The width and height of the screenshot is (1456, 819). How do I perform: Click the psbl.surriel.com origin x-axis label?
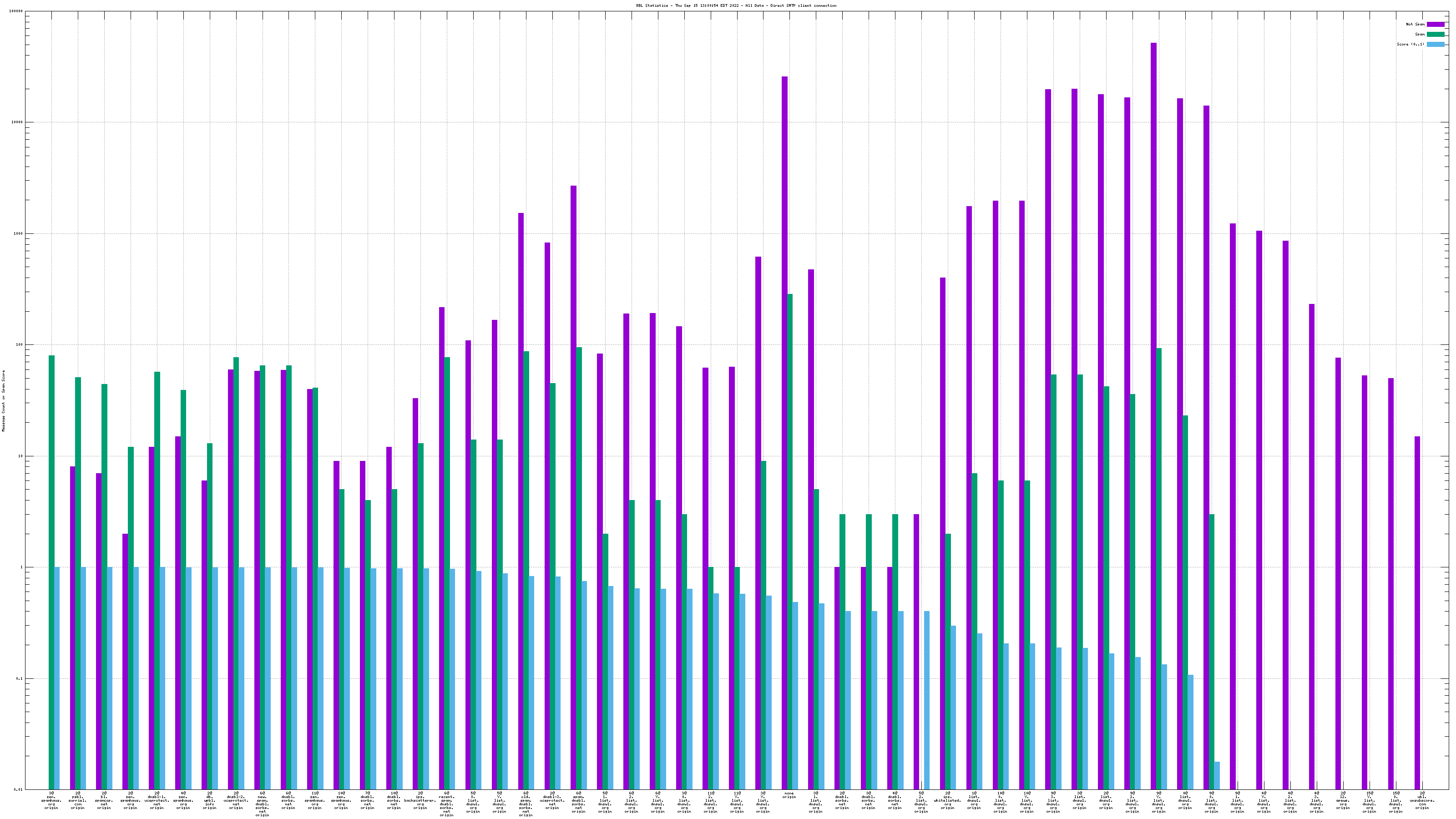point(77,800)
